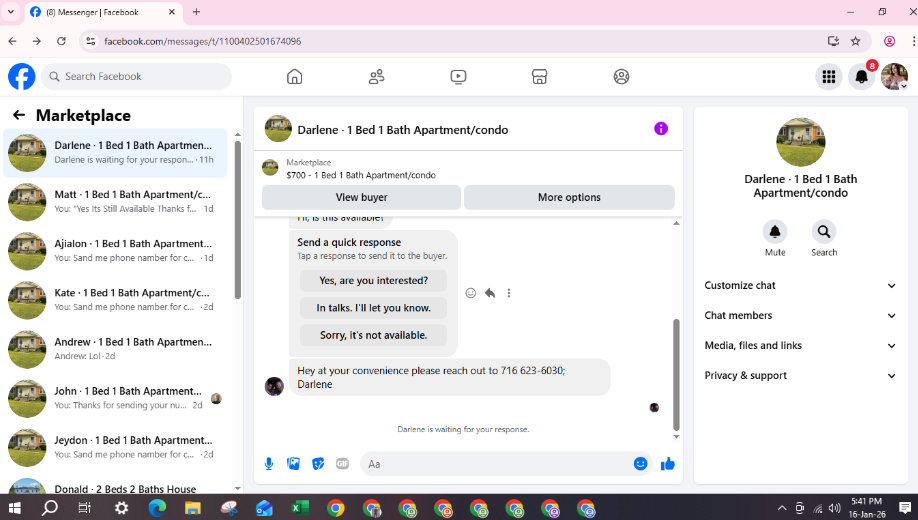Open Windows taskbar search
The width and height of the screenshot is (918, 520).
click(50, 508)
